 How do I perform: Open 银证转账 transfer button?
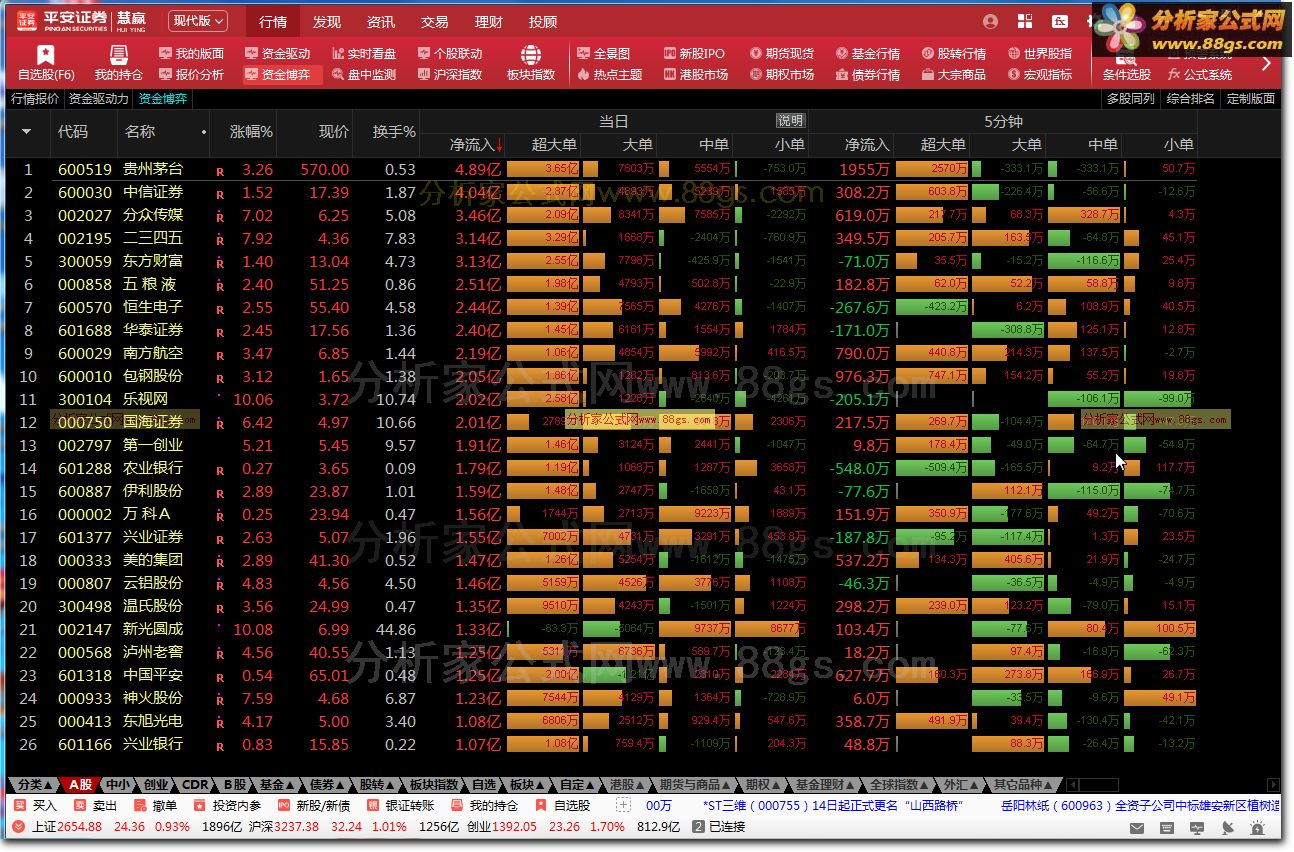pyautogui.click(x=401, y=806)
